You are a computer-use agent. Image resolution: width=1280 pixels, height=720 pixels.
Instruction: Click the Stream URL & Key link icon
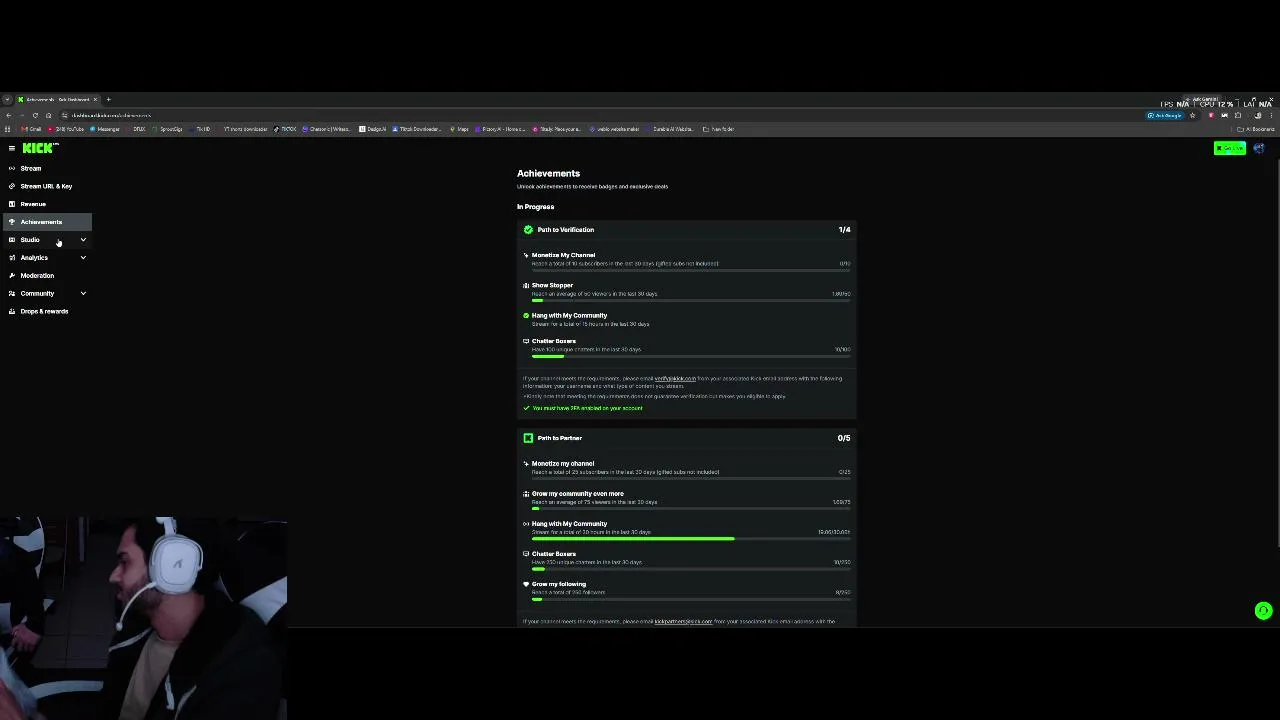[x=12, y=186]
